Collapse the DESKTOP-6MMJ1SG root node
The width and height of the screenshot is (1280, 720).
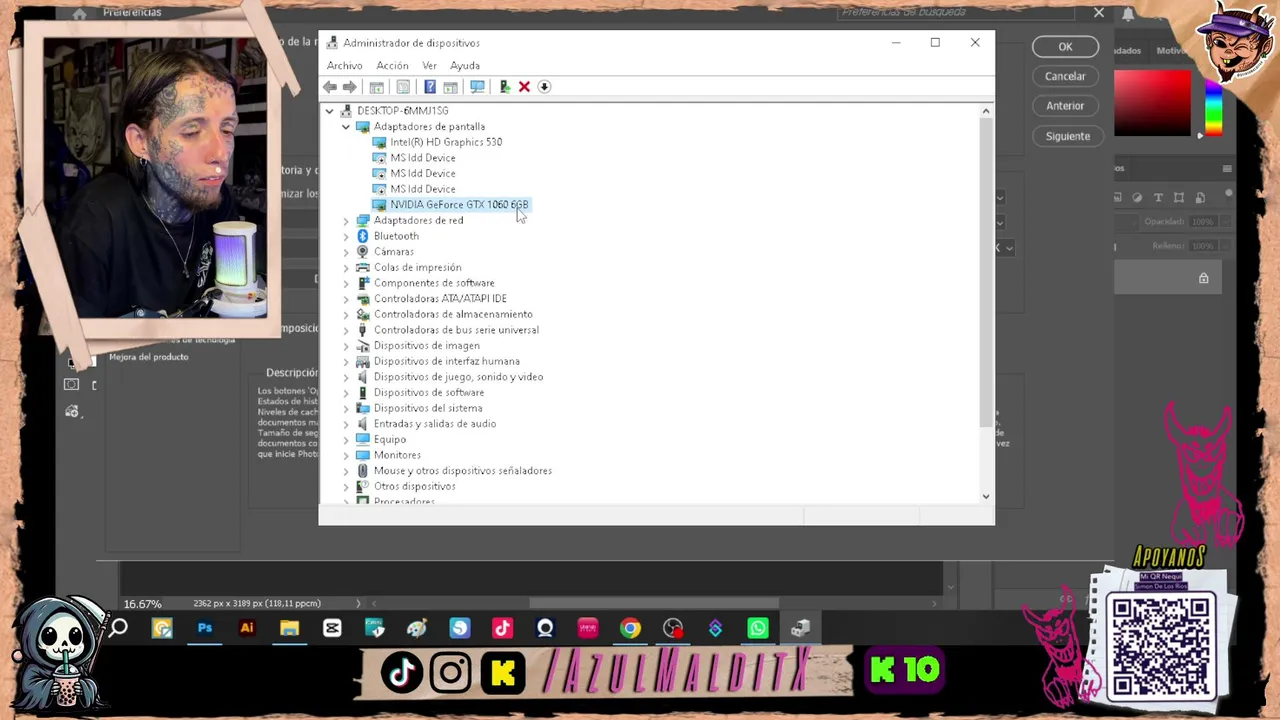(329, 111)
